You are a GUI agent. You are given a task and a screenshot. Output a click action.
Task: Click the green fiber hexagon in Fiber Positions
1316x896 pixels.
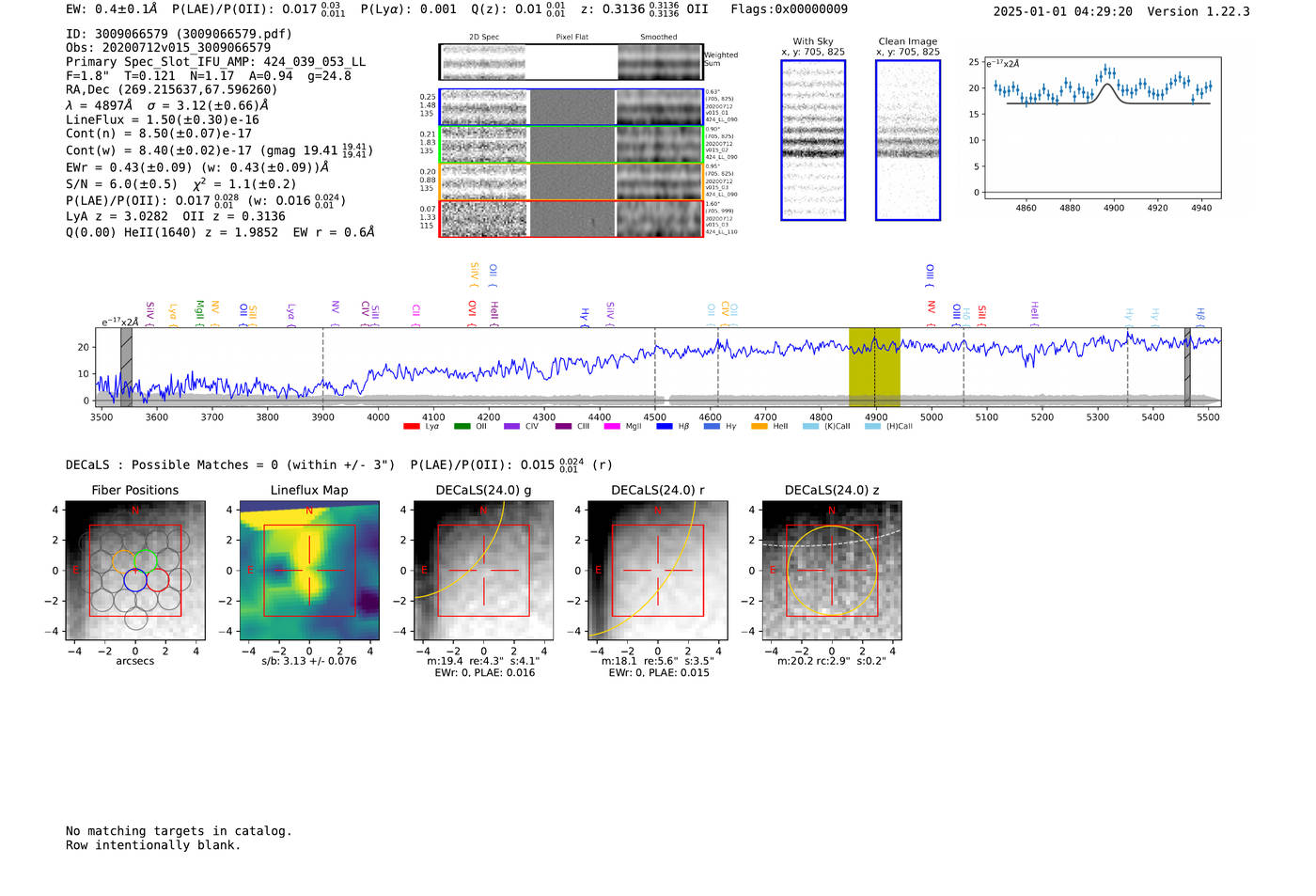145,560
